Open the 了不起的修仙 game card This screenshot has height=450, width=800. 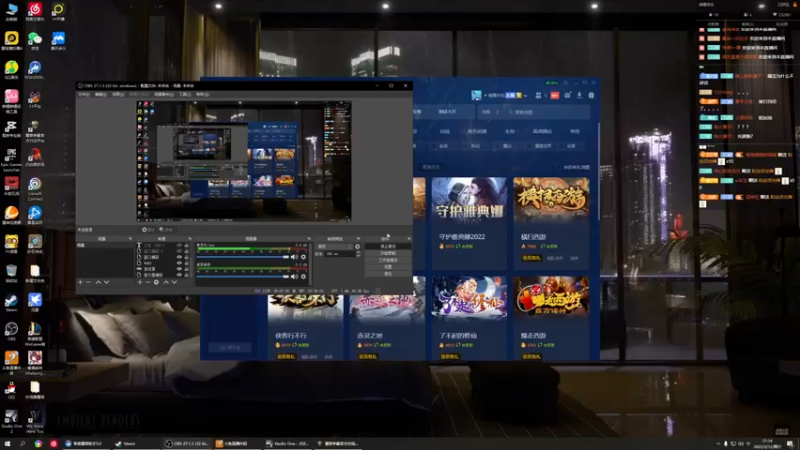(469, 318)
